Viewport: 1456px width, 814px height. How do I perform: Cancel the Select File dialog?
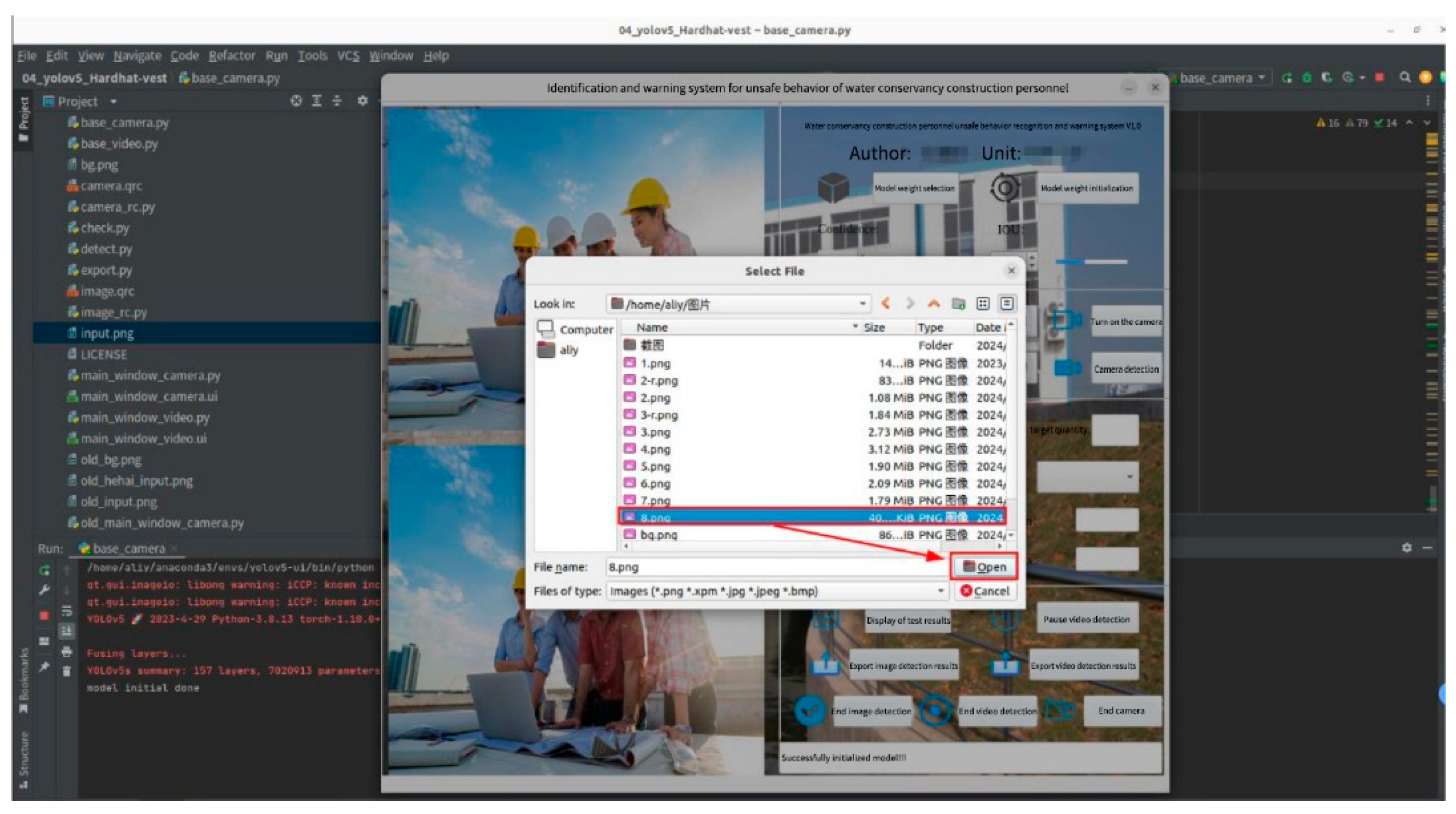tap(984, 591)
